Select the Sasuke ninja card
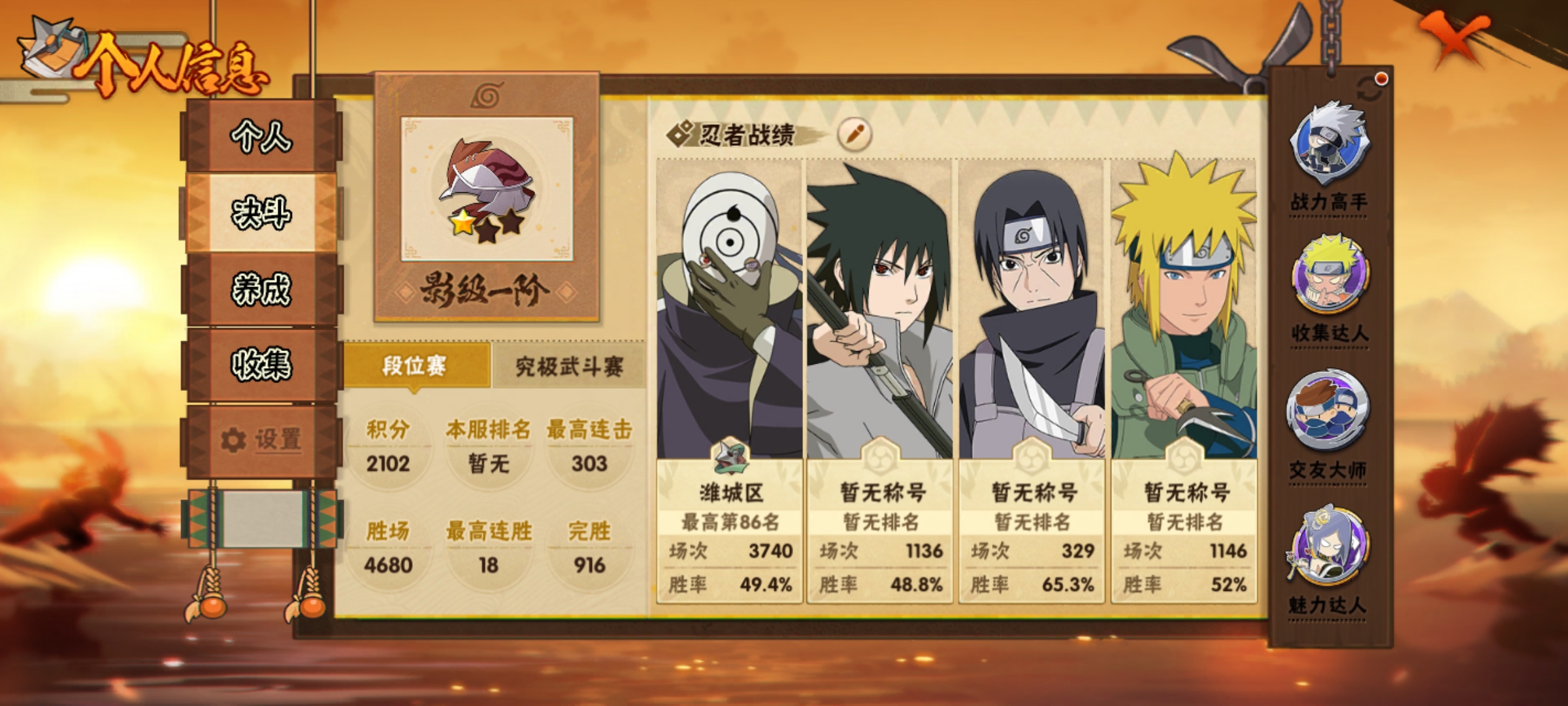The width and height of the screenshot is (1568, 706). click(x=881, y=380)
